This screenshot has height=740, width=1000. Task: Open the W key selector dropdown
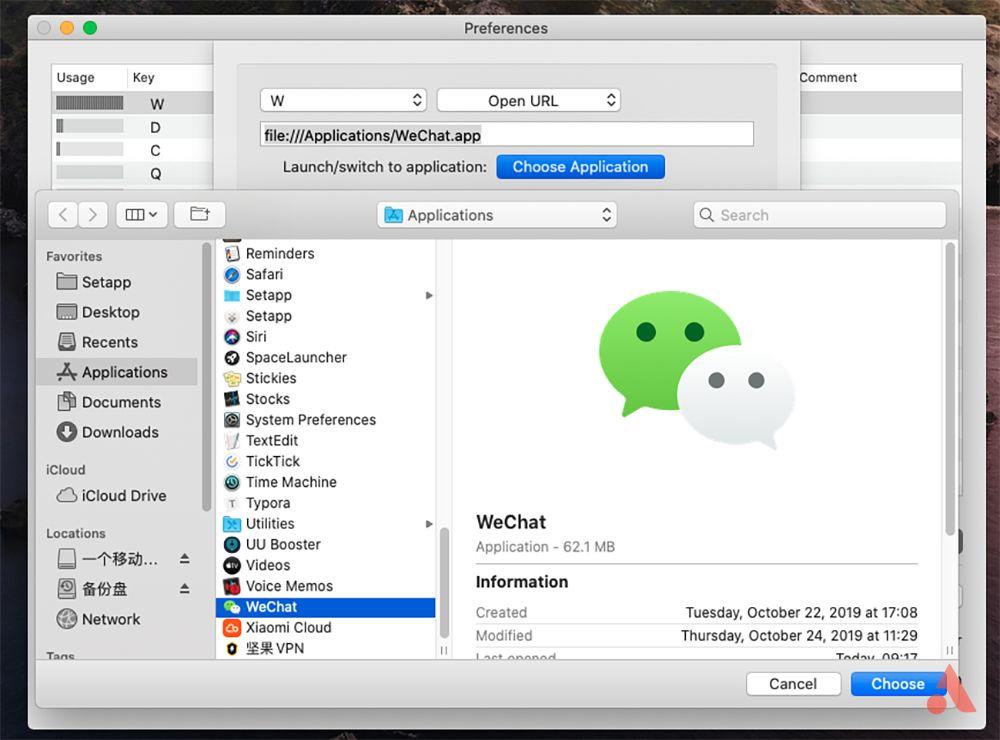pos(345,101)
